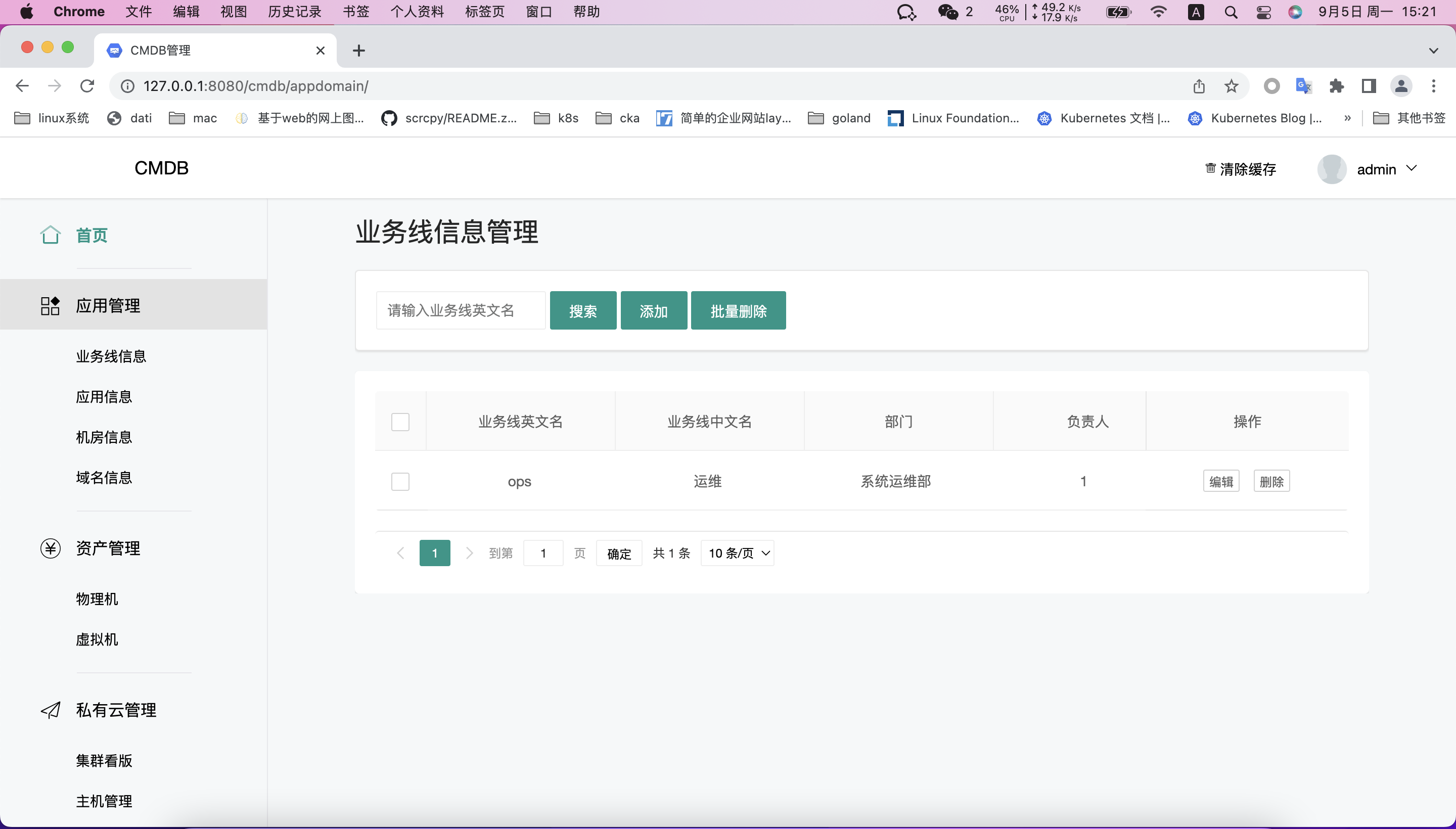This screenshot has height=829, width=1456.
Task: Open Spotlight search icon in menu bar
Action: point(1231,12)
